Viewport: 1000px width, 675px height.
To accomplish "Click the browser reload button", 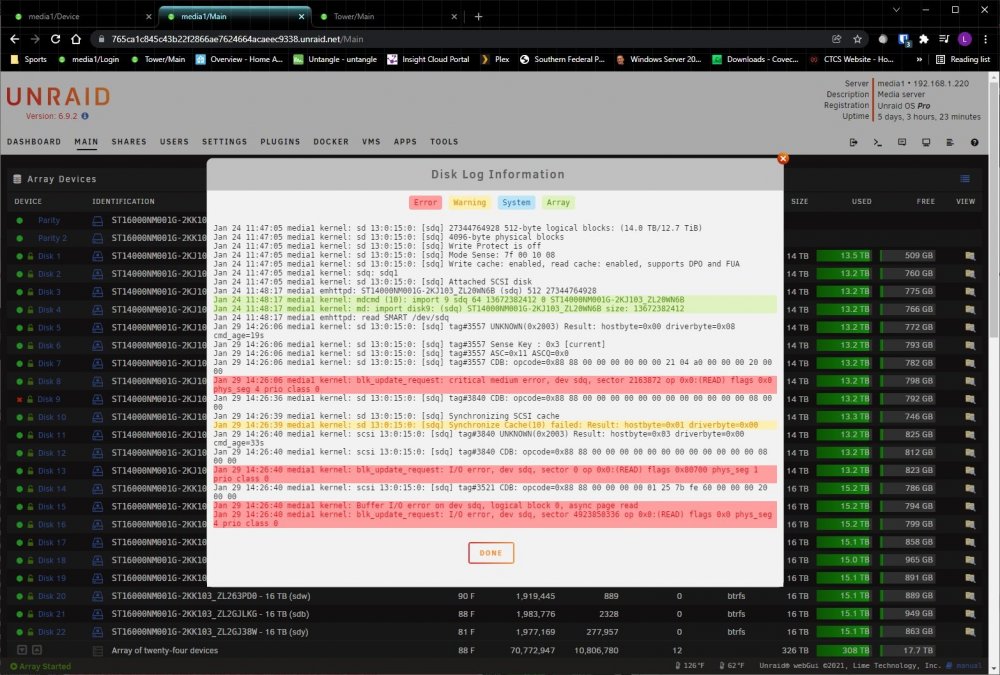I will pyautogui.click(x=55, y=39).
